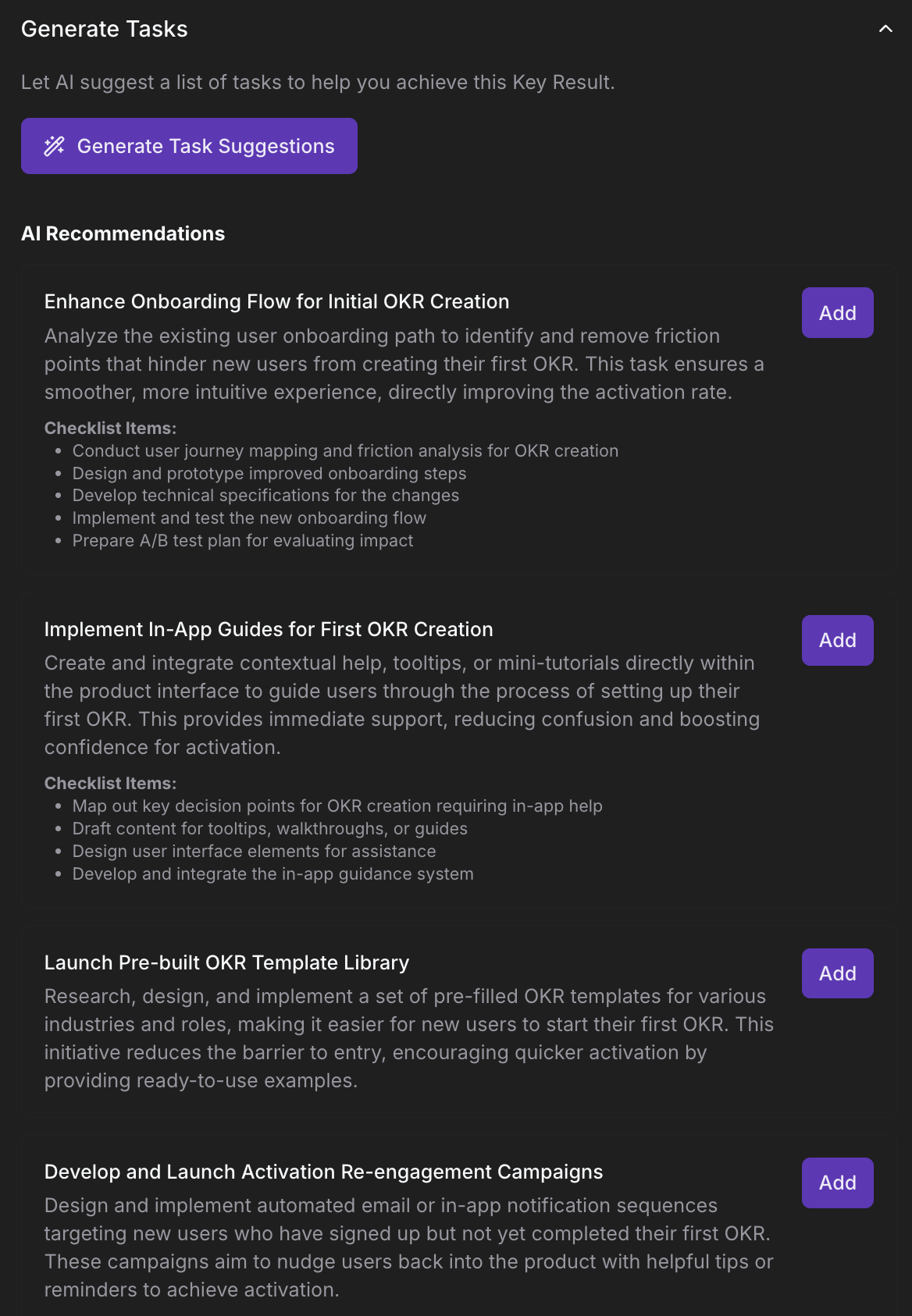Select checklist item Map out key decision points

[x=337, y=806]
